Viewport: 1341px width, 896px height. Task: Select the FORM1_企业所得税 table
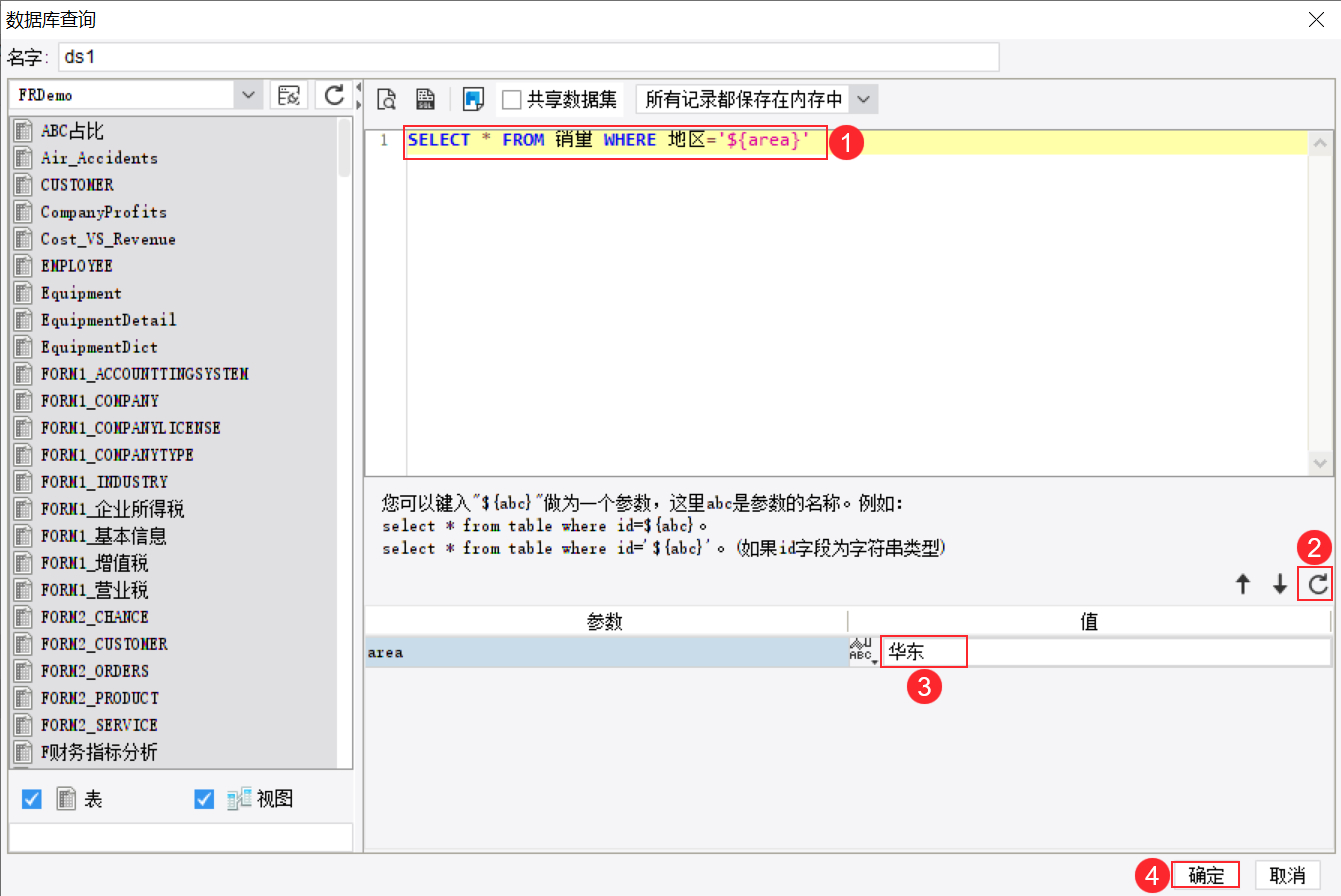[x=112, y=509]
